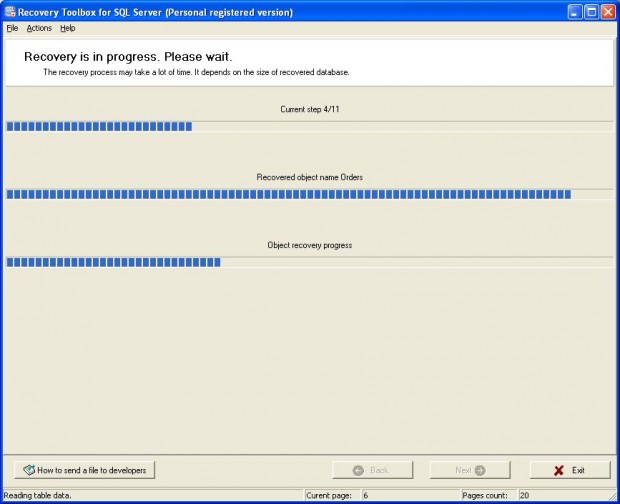Click the Recovered object name Orders progress bar
The width and height of the screenshot is (620, 504).
coord(309,194)
